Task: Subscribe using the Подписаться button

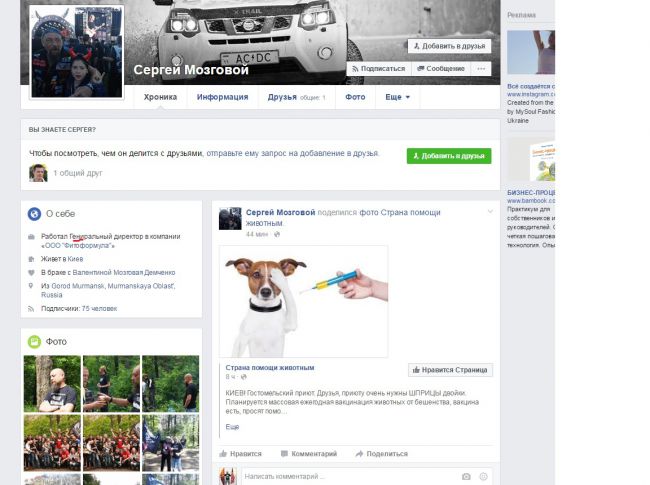Action: tap(378, 69)
